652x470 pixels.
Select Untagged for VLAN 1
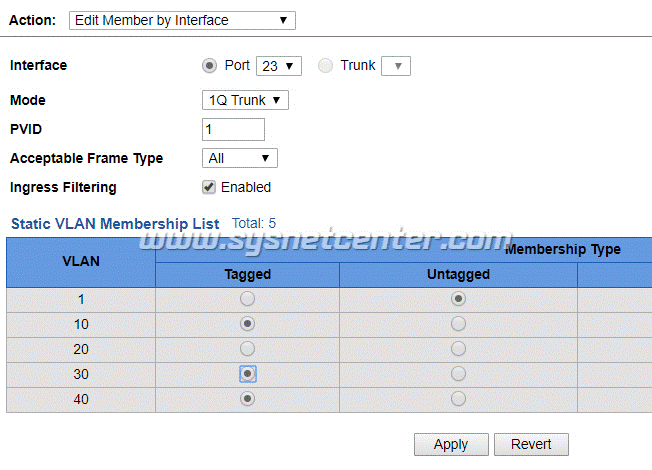point(458,299)
